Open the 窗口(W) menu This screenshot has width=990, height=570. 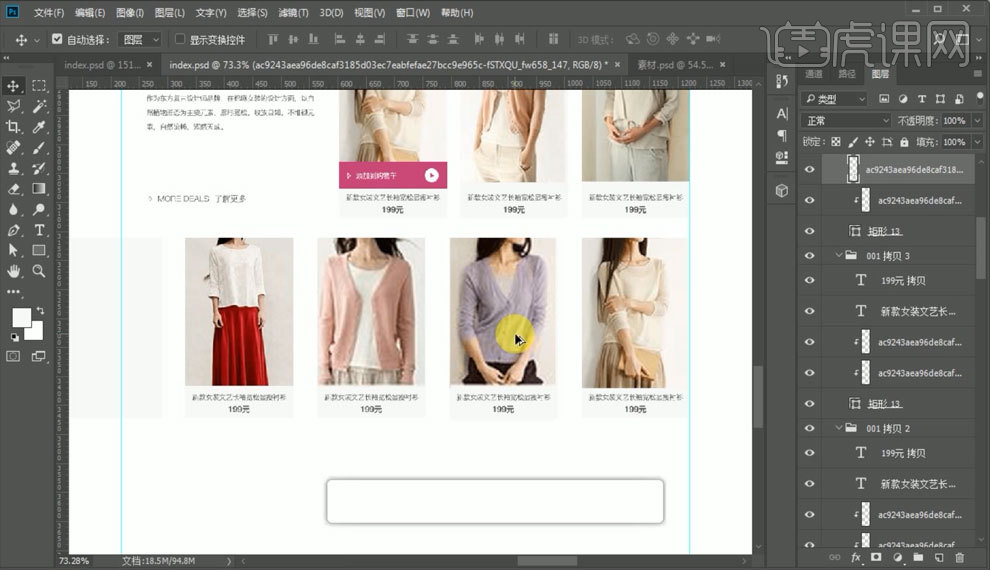[x=412, y=13]
